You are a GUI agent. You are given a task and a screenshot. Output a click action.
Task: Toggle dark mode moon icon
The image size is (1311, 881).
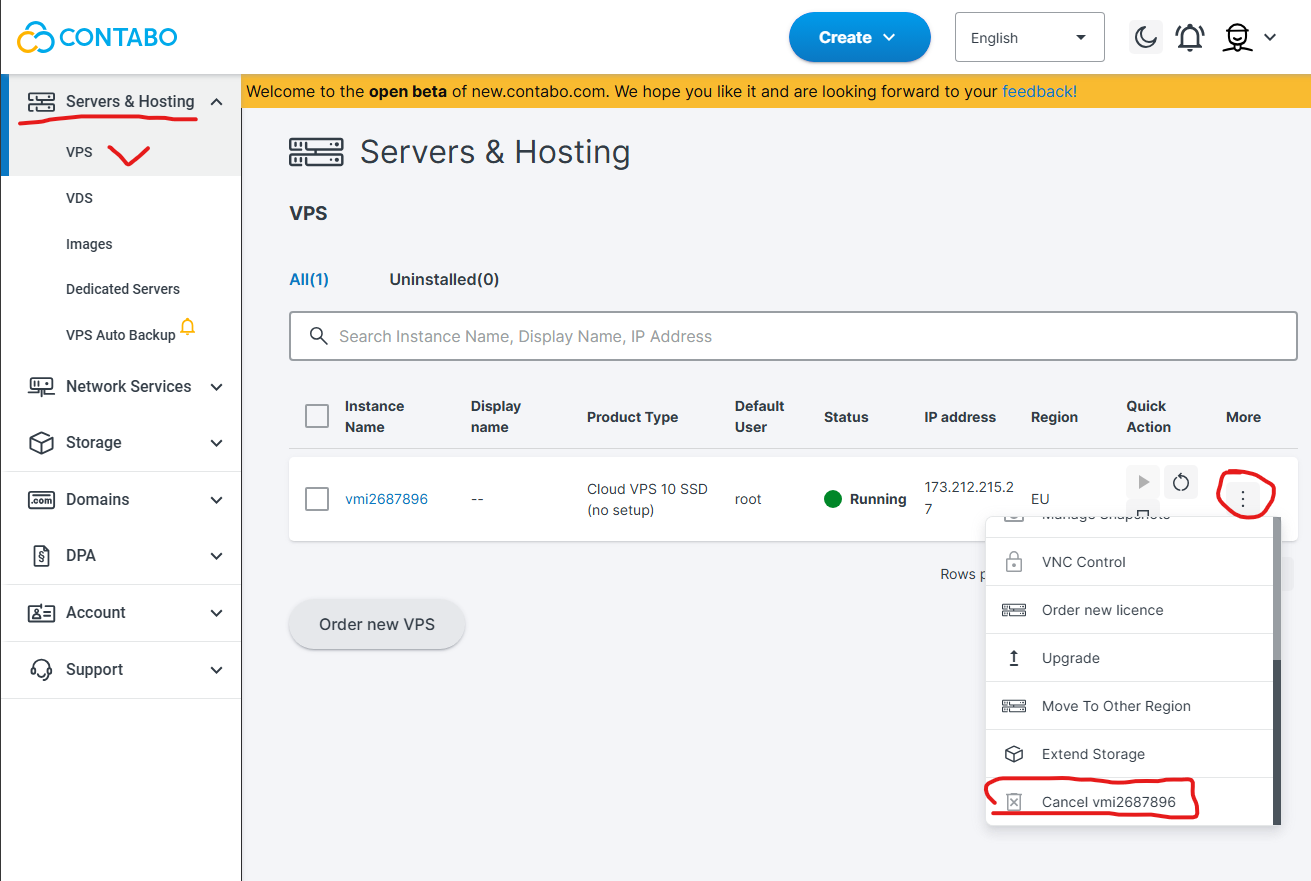coord(1145,38)
